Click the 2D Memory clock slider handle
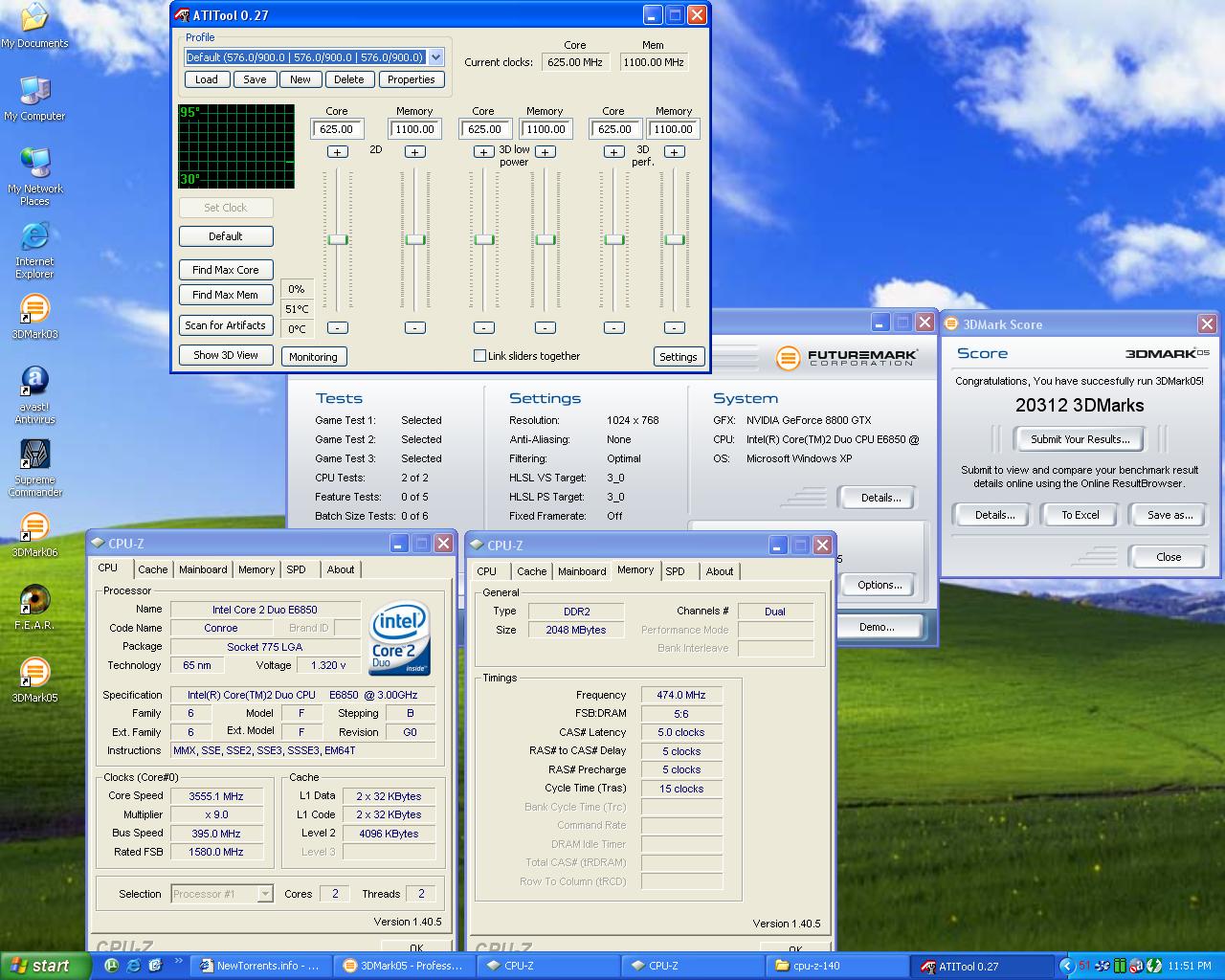The width and height of the screenshot is (1225, 980). (x=414, y=239)
